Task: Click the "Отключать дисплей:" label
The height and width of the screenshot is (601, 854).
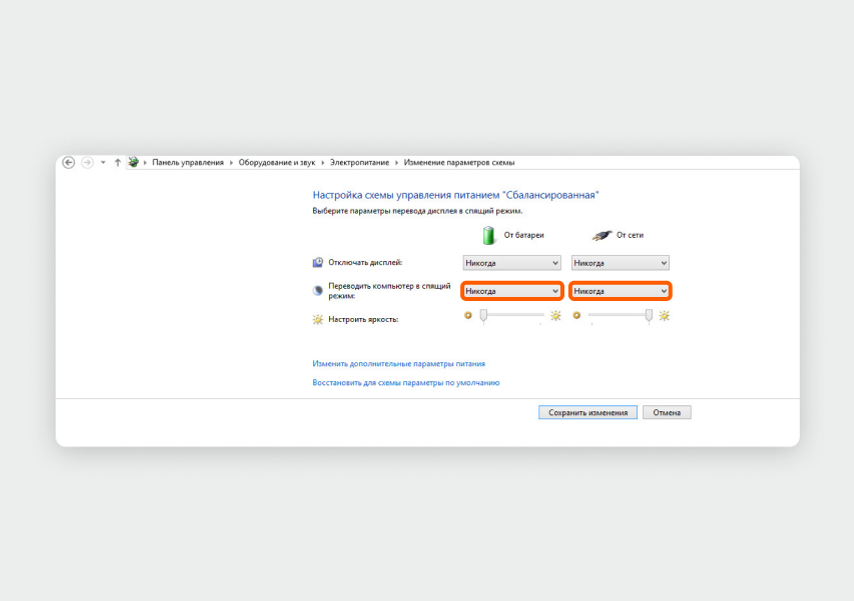Action: pos(365,263)
